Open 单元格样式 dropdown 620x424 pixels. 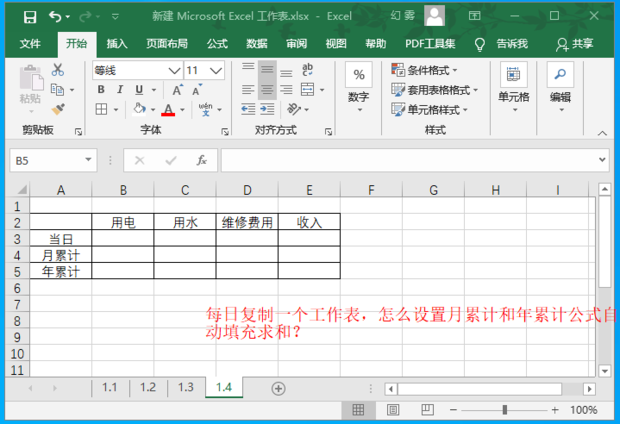point(429,109)
